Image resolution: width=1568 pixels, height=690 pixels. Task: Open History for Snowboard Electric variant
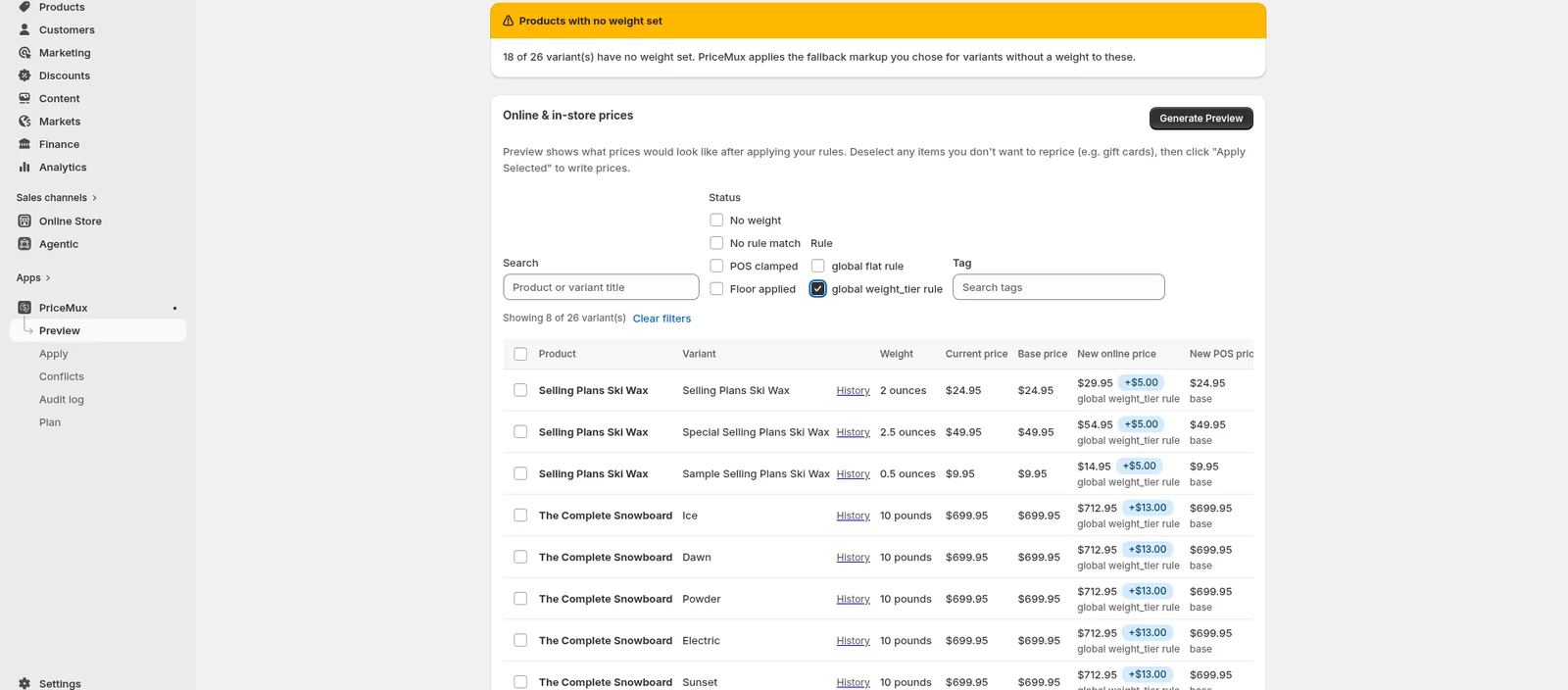(x=853, y=641)
